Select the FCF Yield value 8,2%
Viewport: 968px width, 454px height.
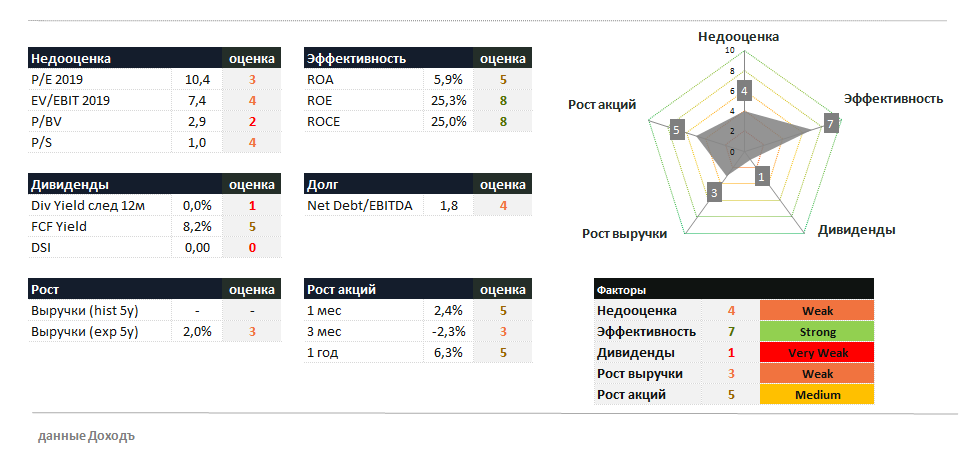click(196, 226)
